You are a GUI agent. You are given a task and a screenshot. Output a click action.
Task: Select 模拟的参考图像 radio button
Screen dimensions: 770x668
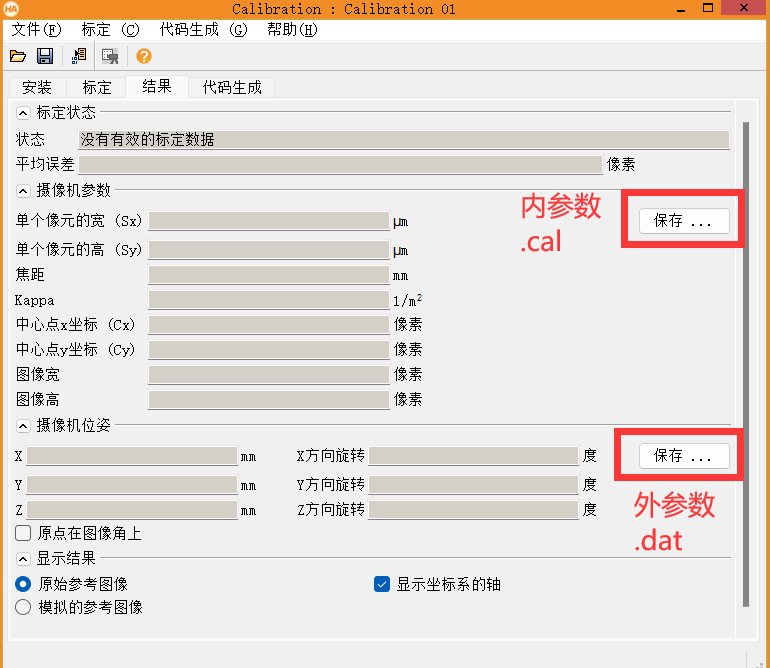(23, 607)
